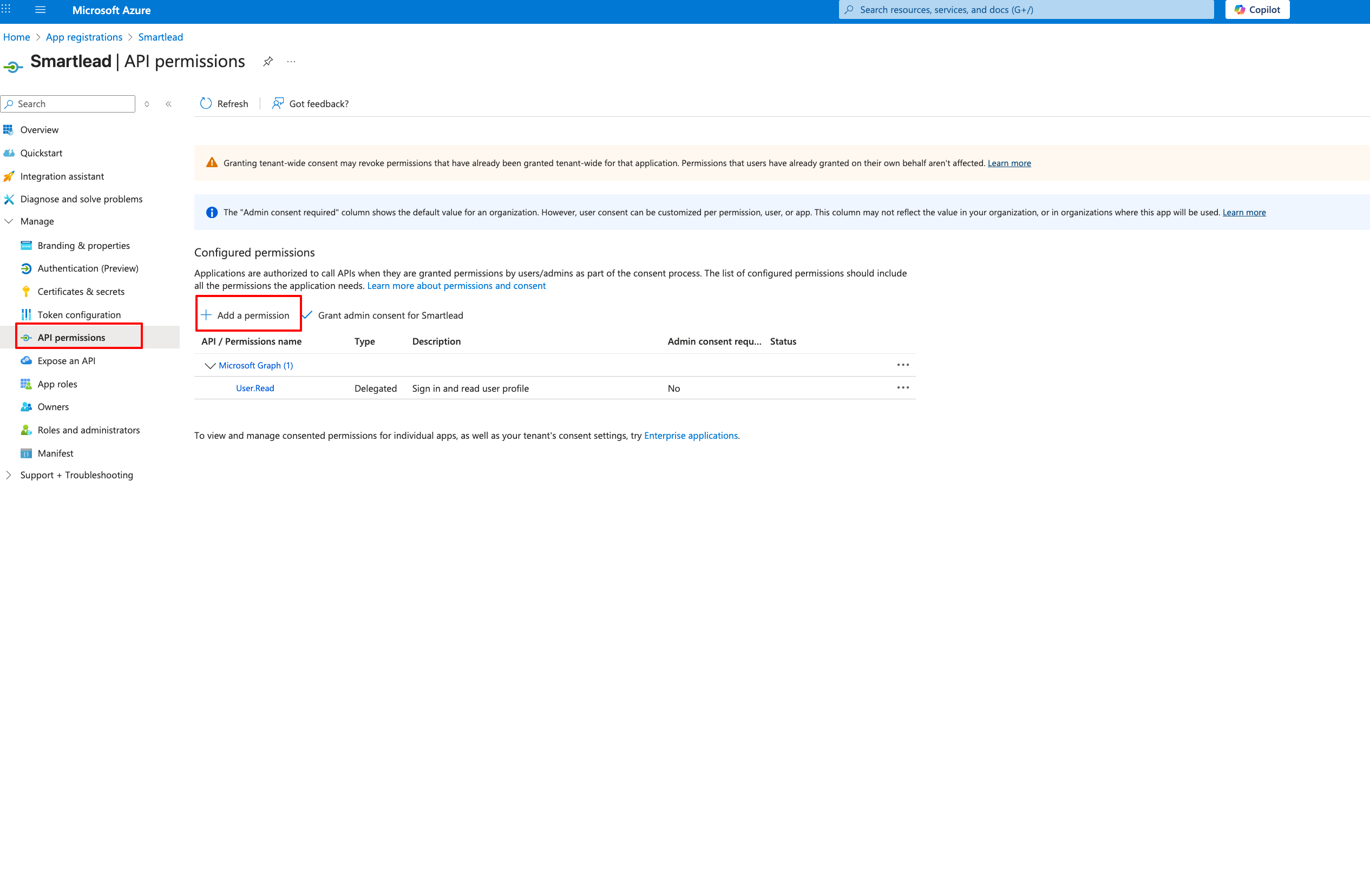Open the Azure app launcher grid icon
This screenshot has height=896, width=1370.
tap(6, 9)
